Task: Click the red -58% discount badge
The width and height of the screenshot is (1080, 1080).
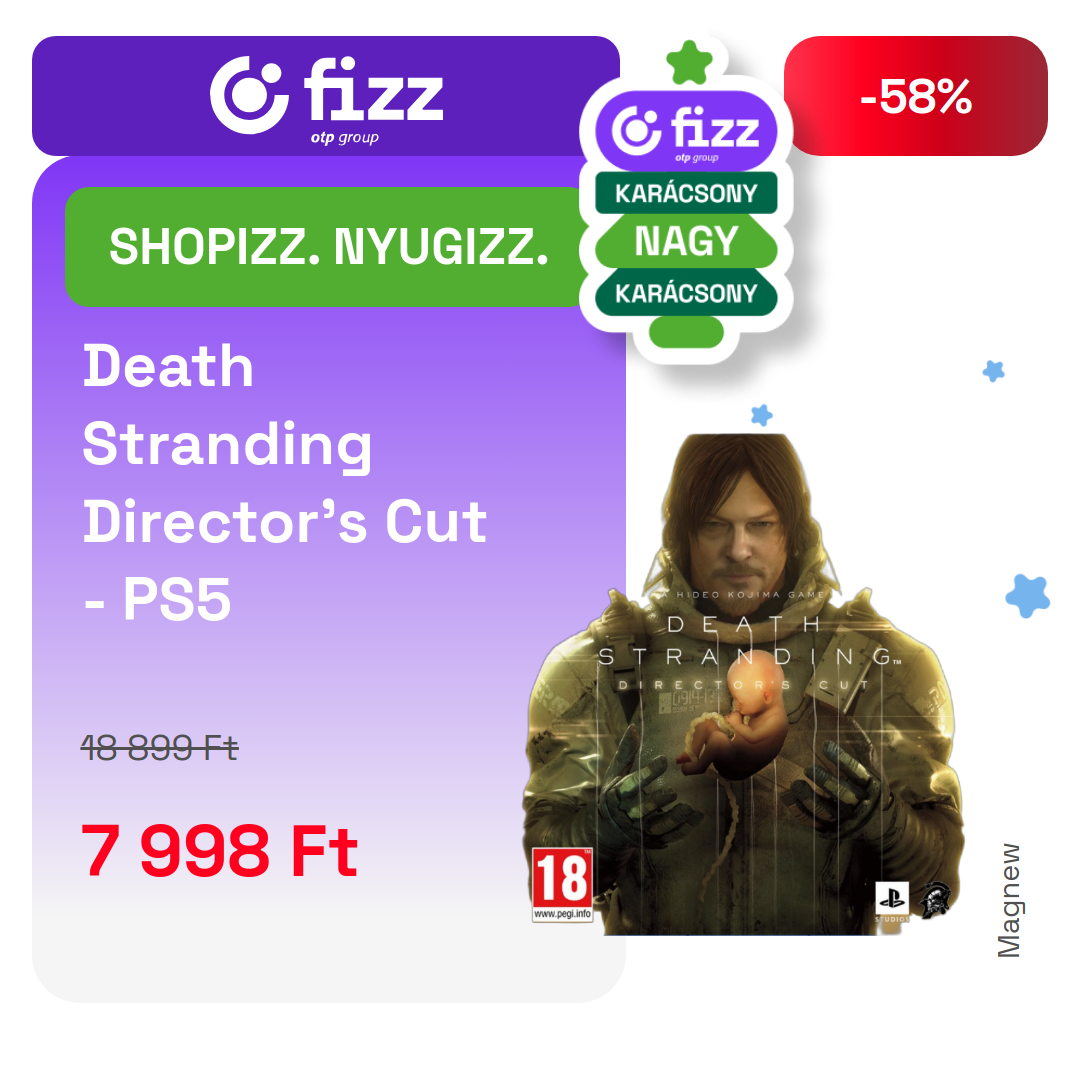Action: pos(915,96)
